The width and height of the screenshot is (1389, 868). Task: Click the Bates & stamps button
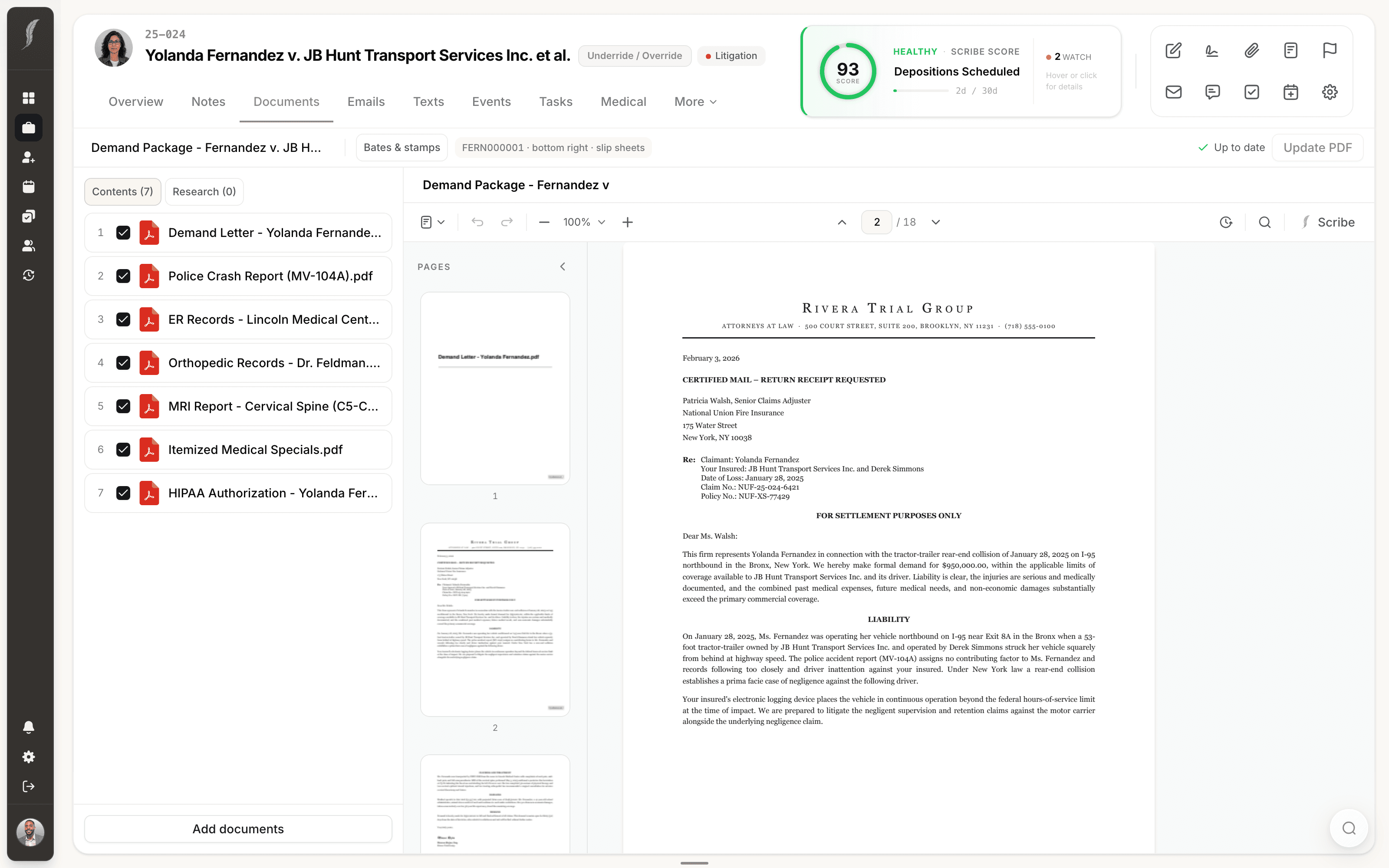coord(402,148)
